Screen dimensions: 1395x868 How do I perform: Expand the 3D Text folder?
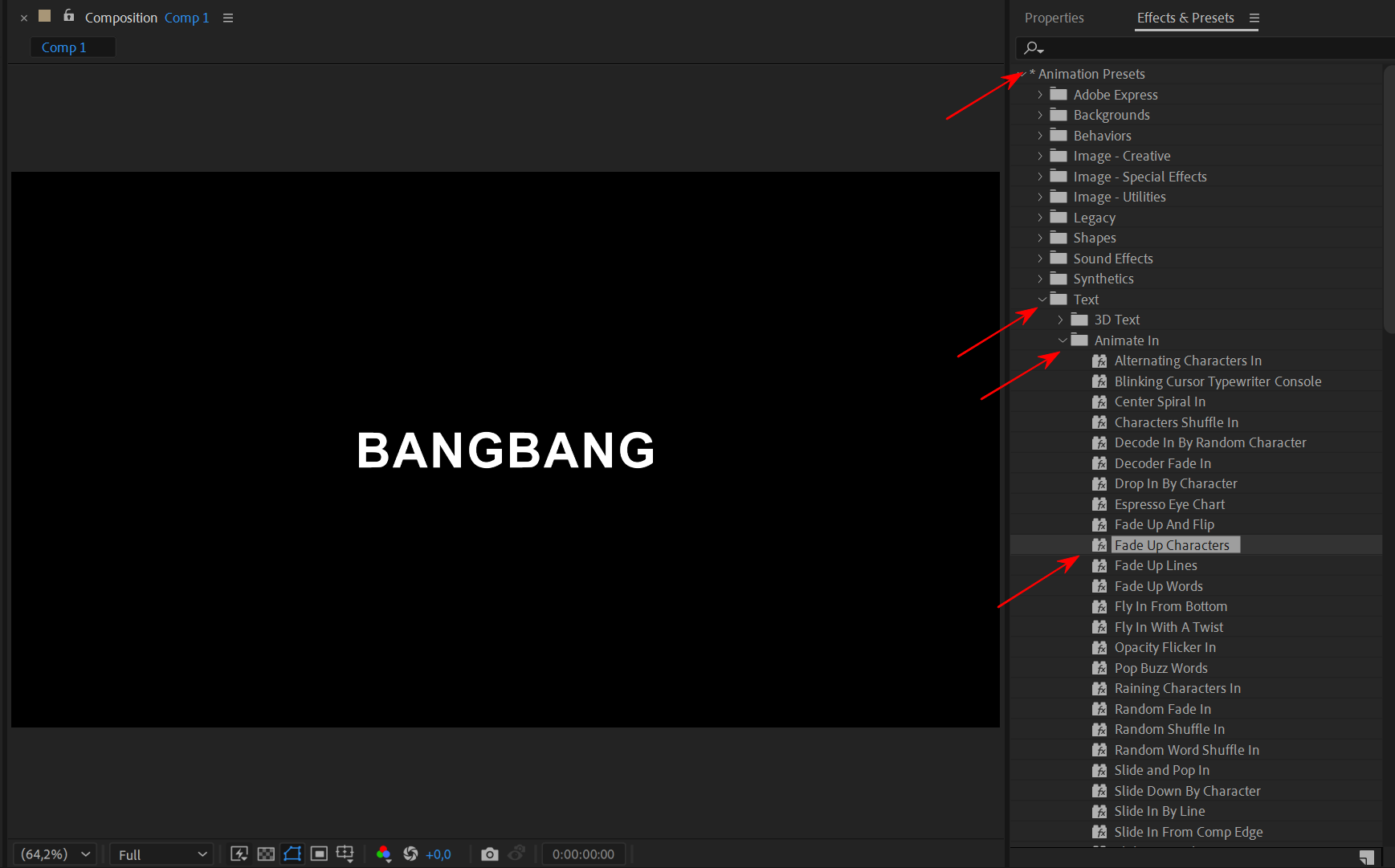[1060, 320]
